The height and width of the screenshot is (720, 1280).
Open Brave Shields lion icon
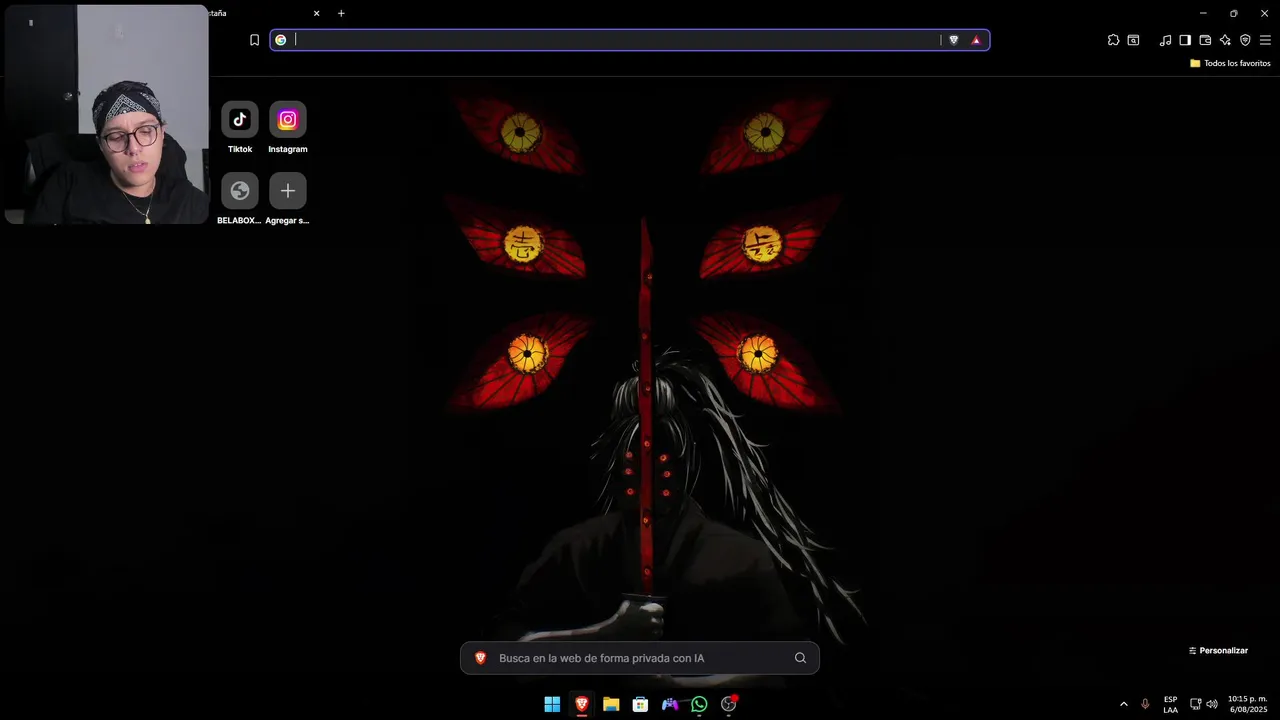(953, 40)
